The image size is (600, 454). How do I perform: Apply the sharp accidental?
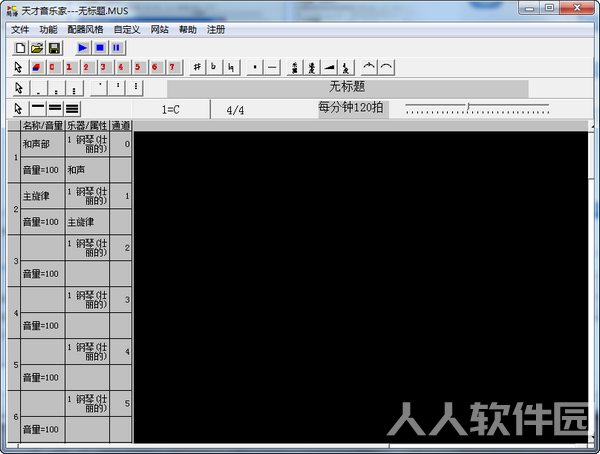(197, 68)
